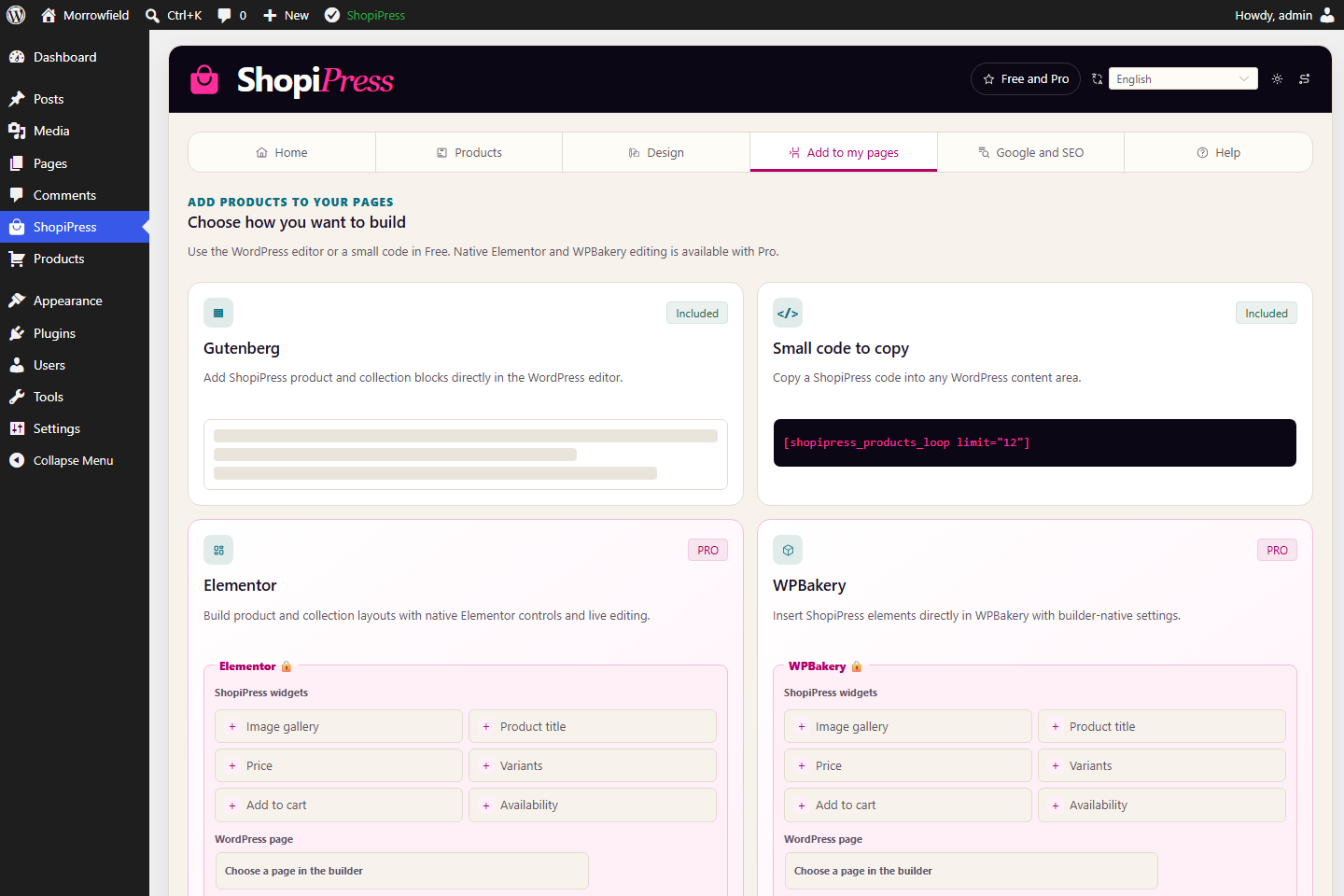Click the PRO badge on WPBakery card

(x=1277, y=551)
